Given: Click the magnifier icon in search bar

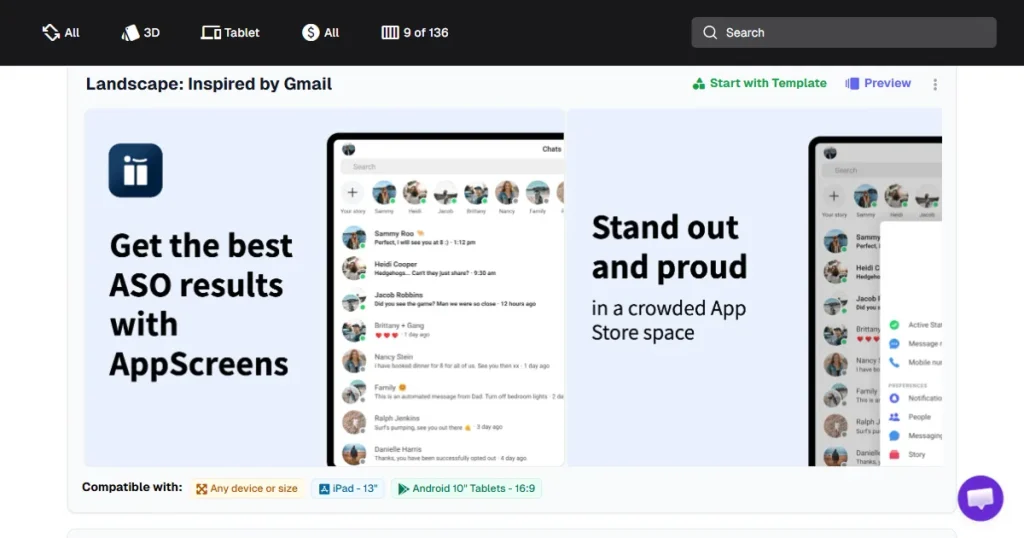Looking at the screenshot, I should [710, 33].
